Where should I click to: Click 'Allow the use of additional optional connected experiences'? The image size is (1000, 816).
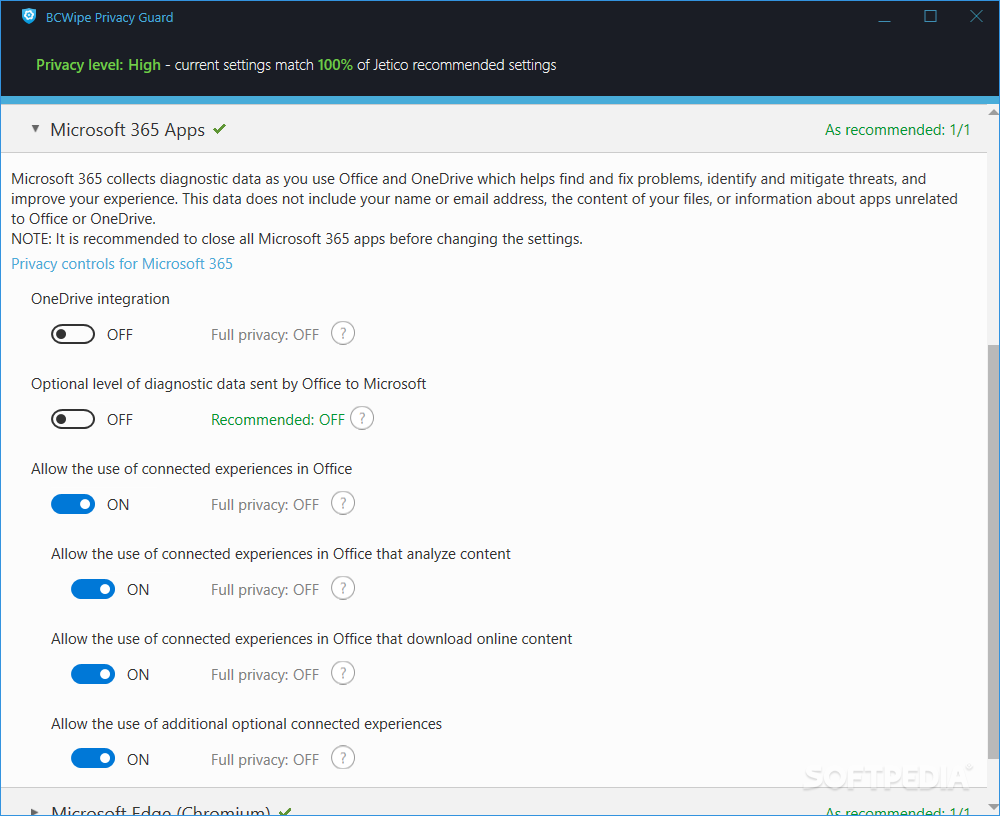pos(246,724)
